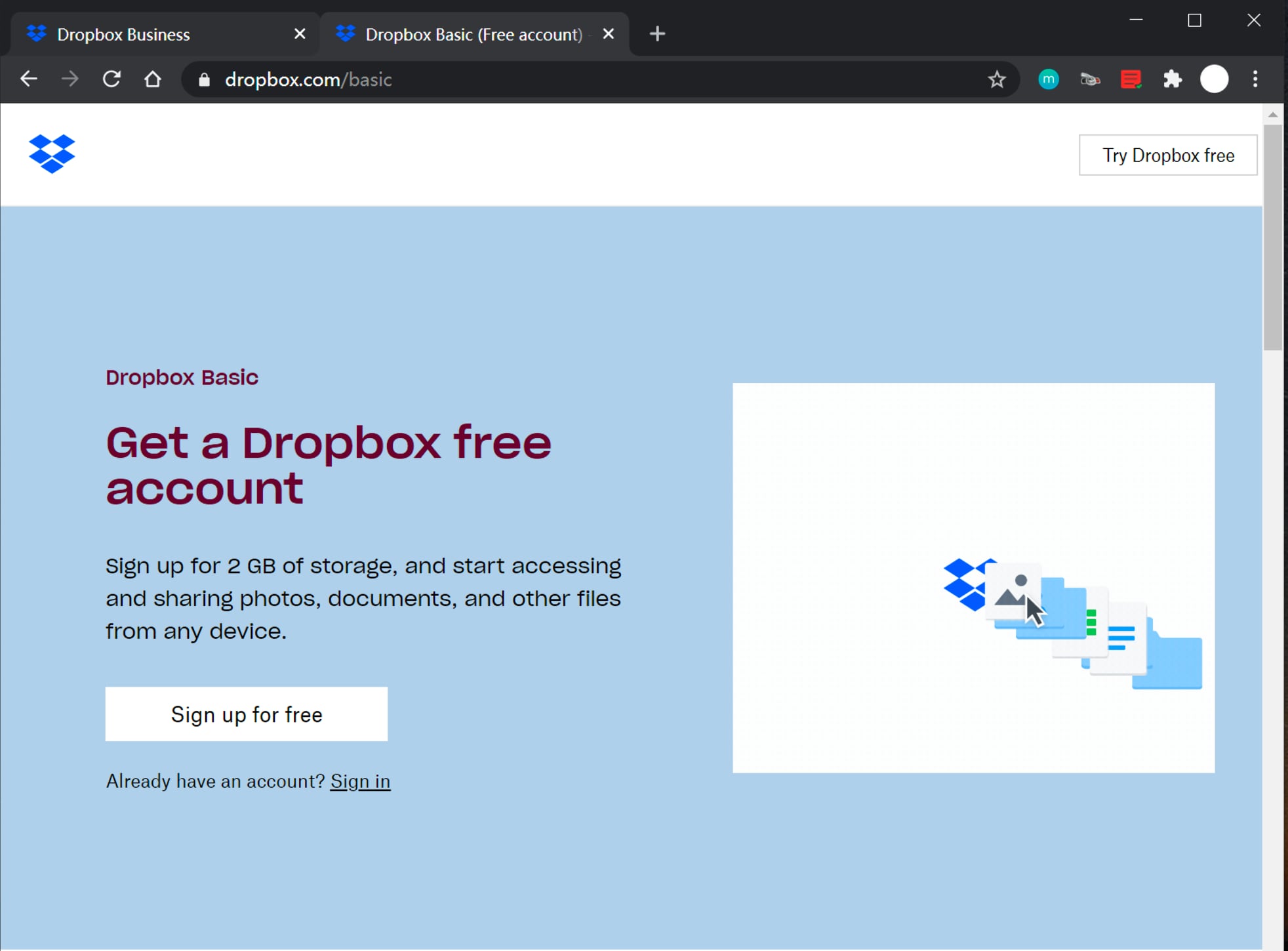
Task: Click the Try Dropbox free button
Action: [1167, 155]
